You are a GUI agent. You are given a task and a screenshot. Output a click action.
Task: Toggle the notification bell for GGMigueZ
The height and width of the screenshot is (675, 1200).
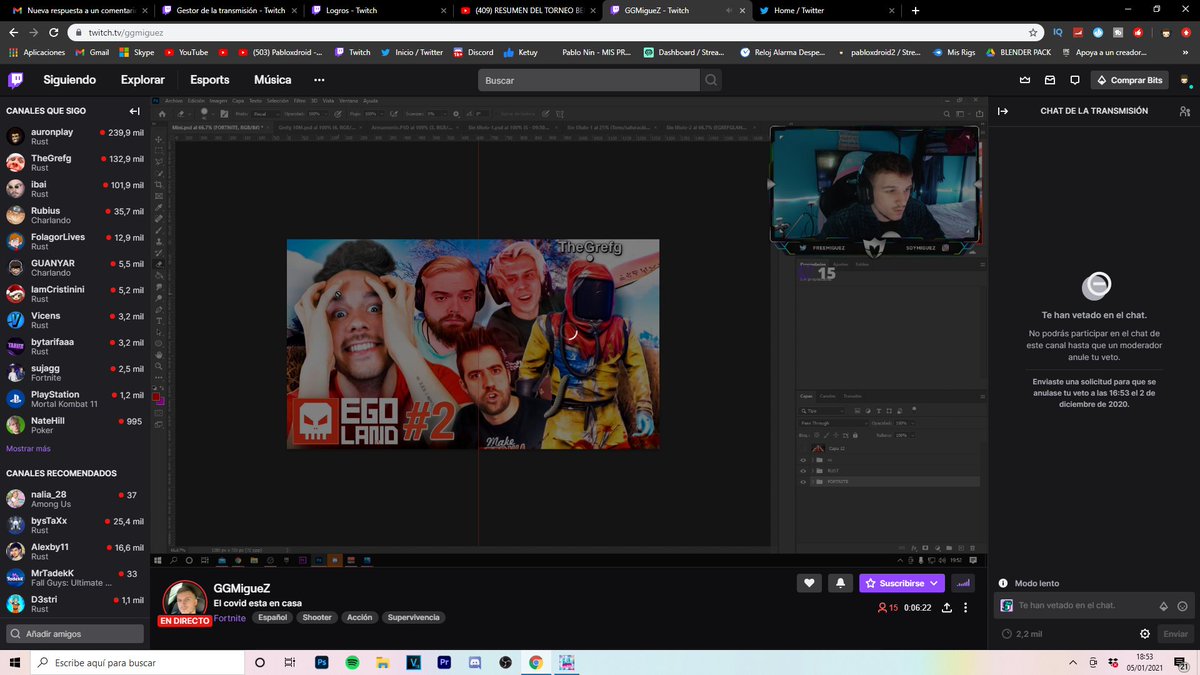(840, 583)
